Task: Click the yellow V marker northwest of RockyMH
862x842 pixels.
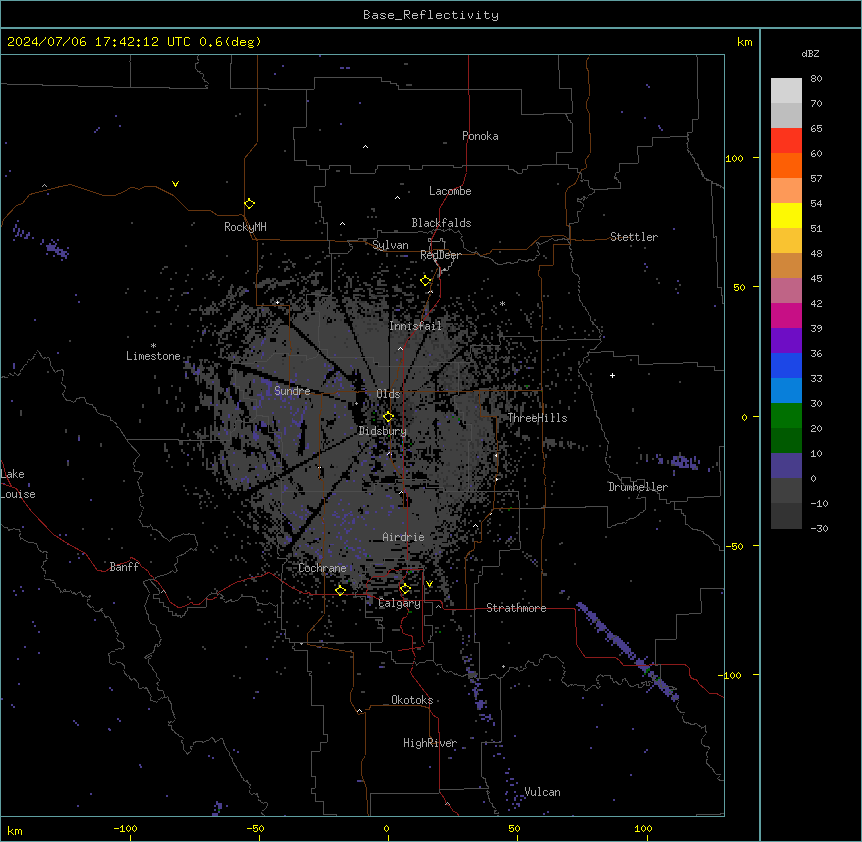Action: (x=175, y=184)
